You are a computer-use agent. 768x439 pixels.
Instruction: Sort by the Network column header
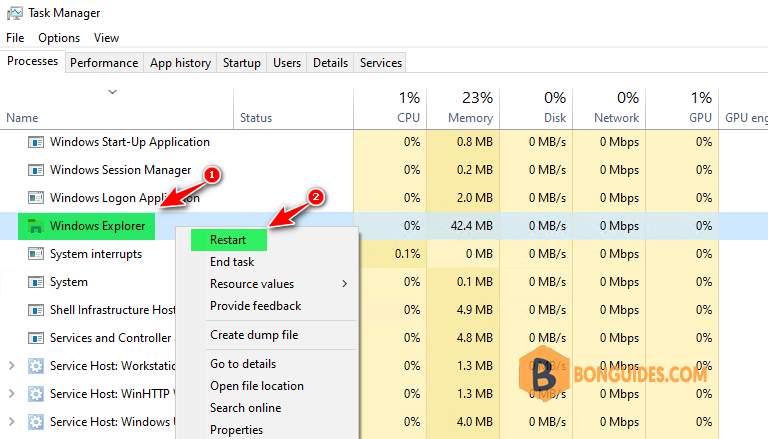pyautogui.click(x=617, y=118)
